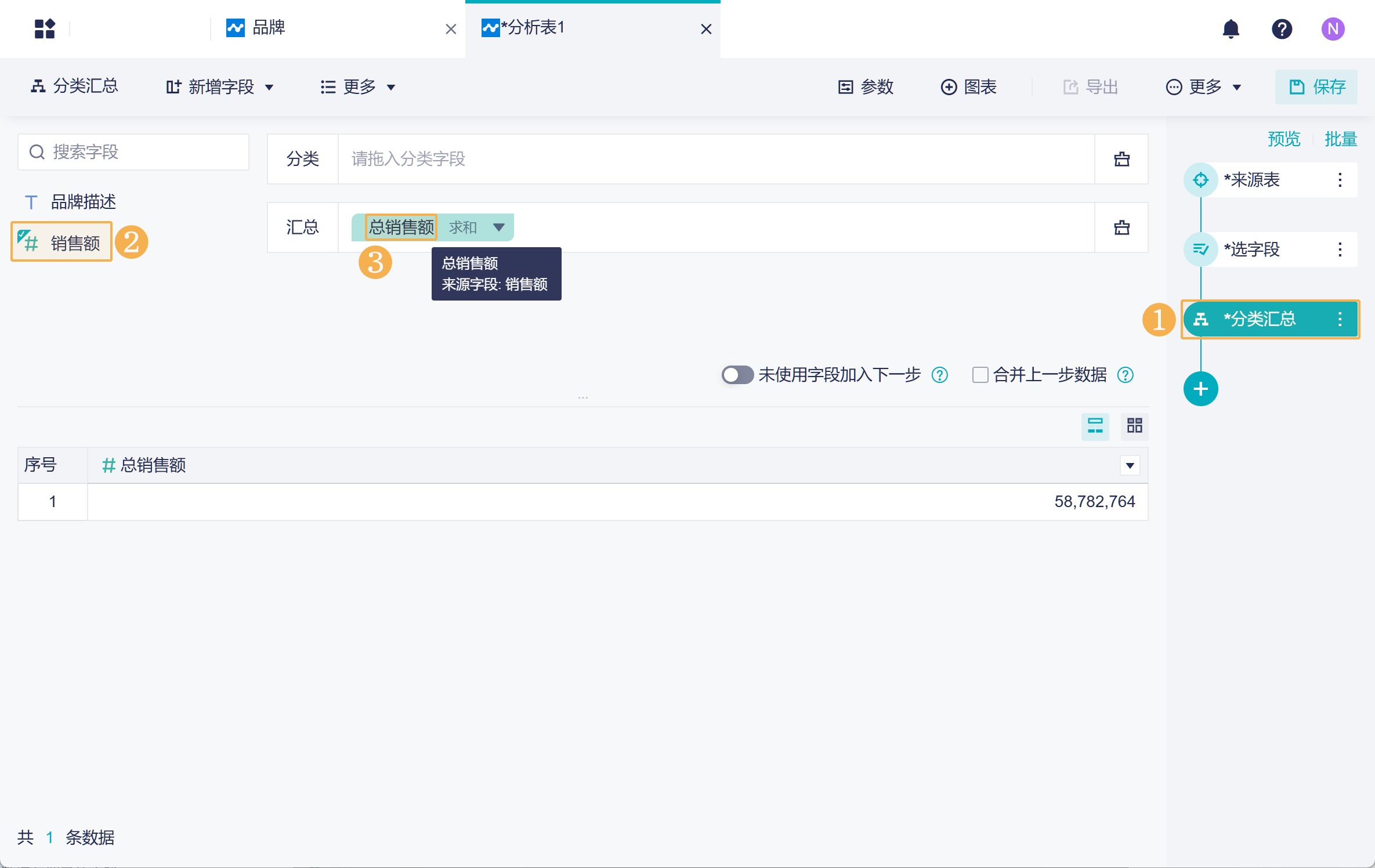Open the help question mark icon
This screenshot has height=868, width=1375.
tap(1282, 28)
